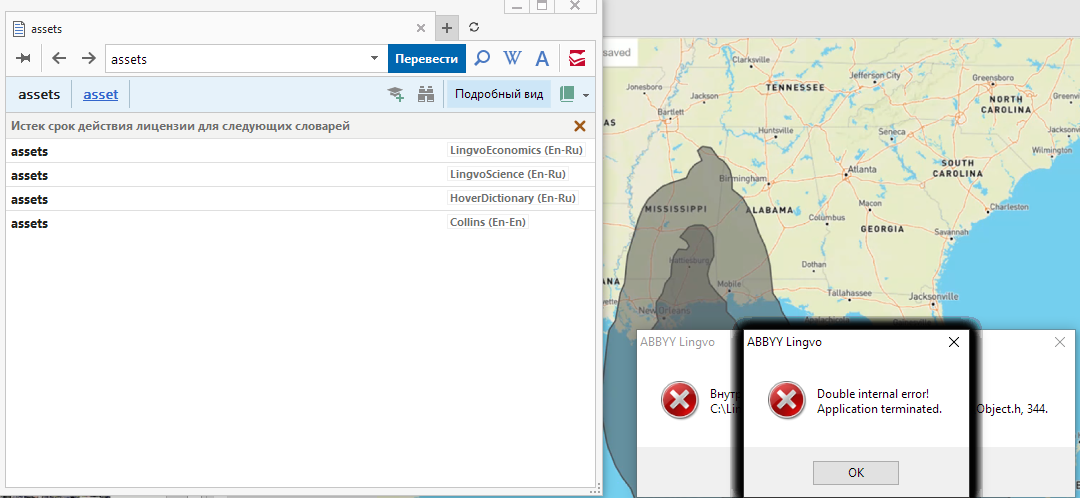Close the background ABBYY Lingvo error dialog
1080x498 pixels.
point(1060,342)
